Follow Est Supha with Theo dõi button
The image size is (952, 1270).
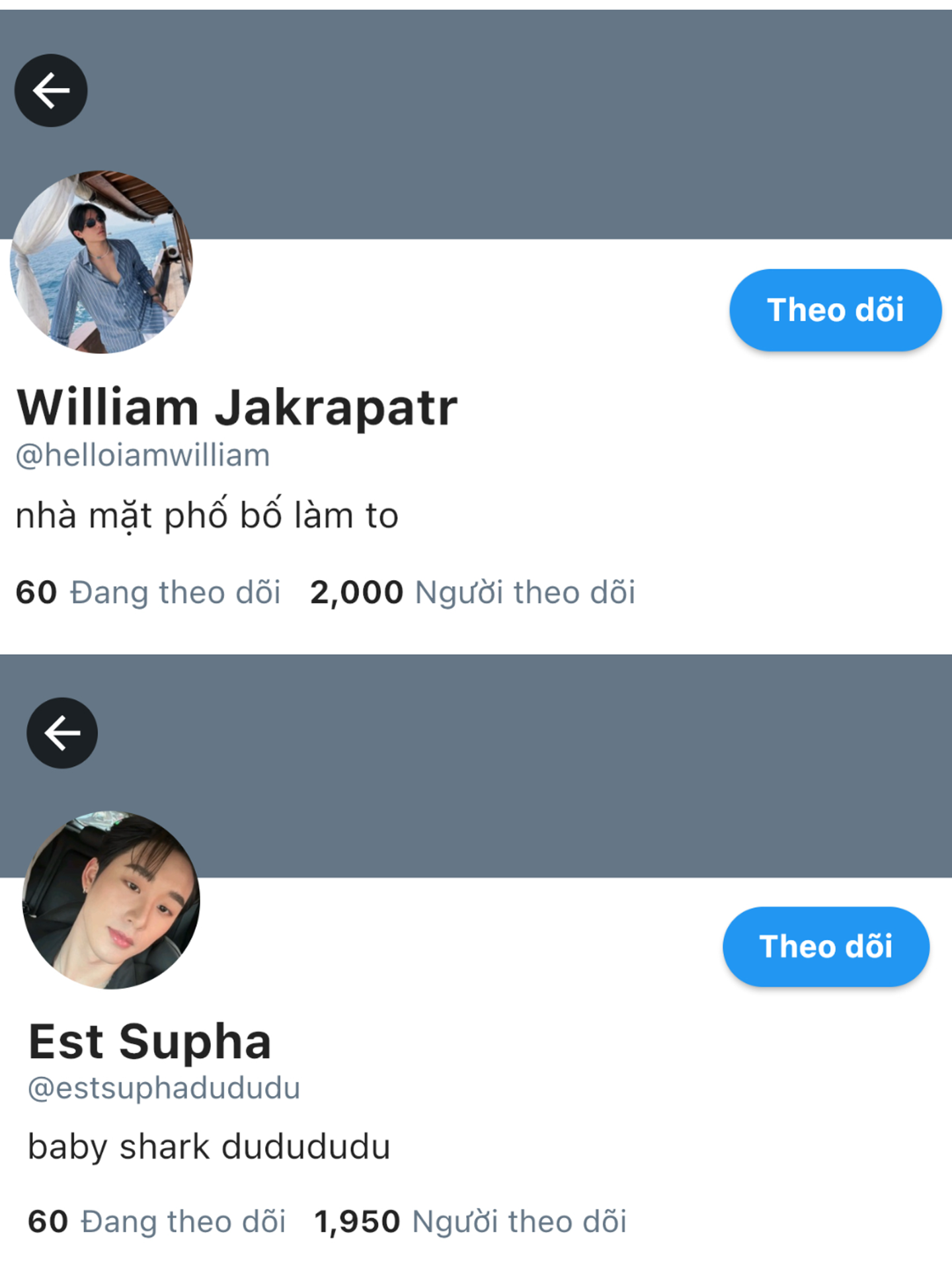point(826,947)
